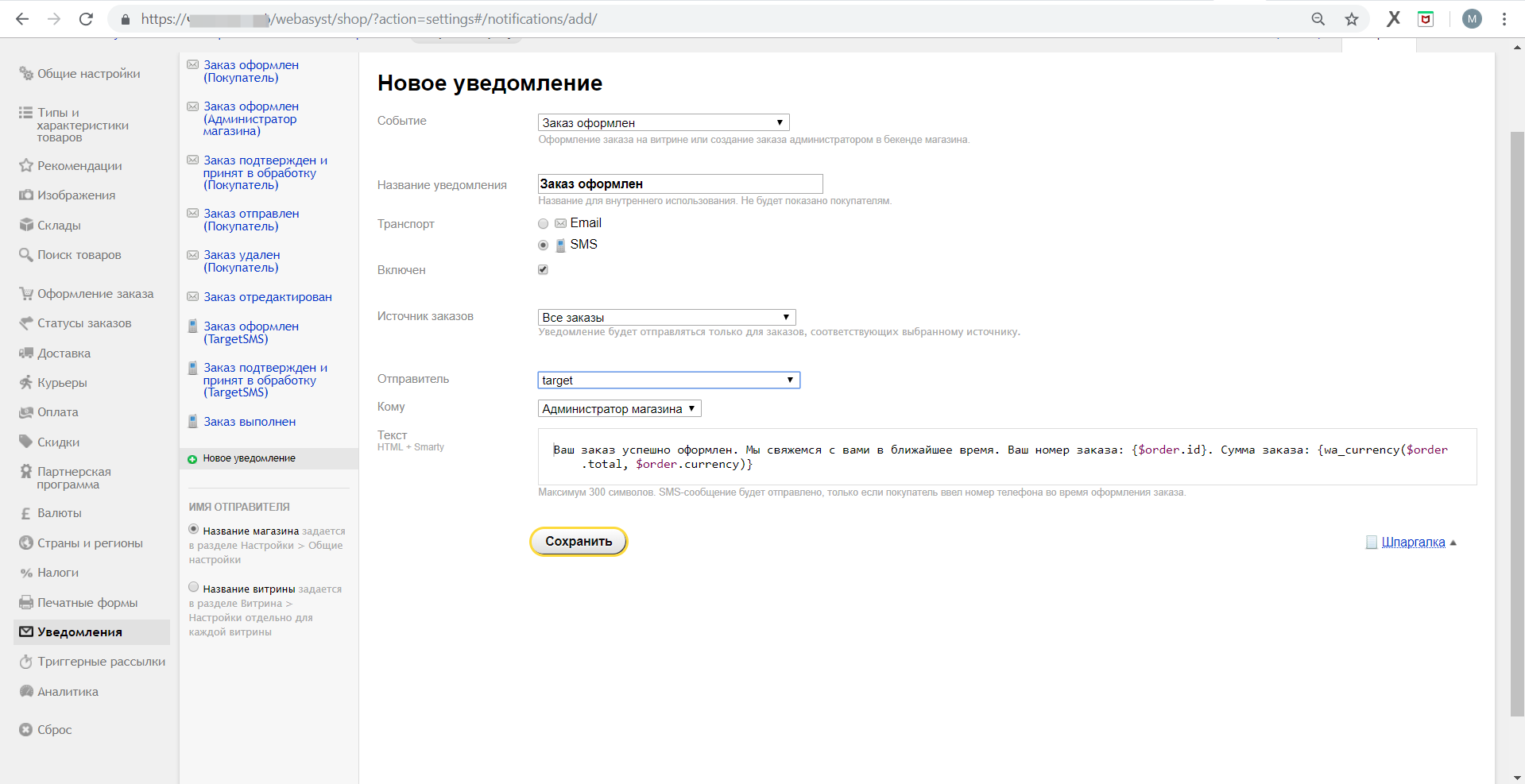The width and height of the screenshot is (1525, 784).
Task: Click the red shield extension icon
Action: click(1426, 19)
